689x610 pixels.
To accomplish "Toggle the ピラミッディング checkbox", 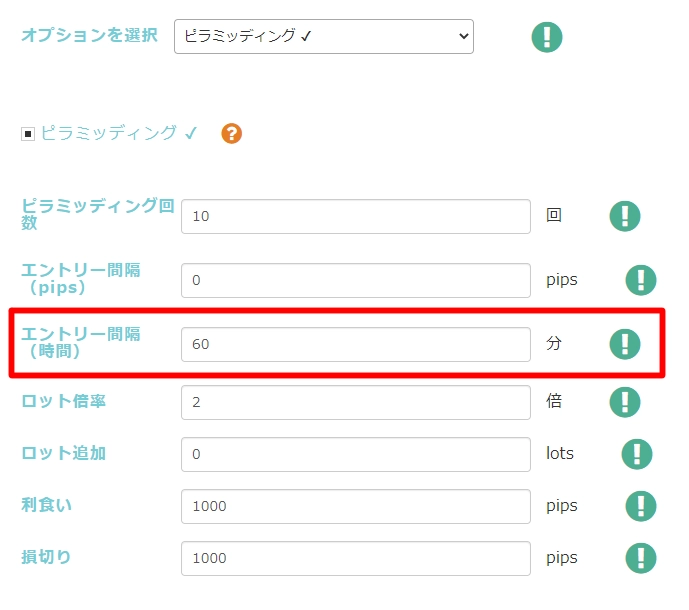I will click(x=28, y=134).
